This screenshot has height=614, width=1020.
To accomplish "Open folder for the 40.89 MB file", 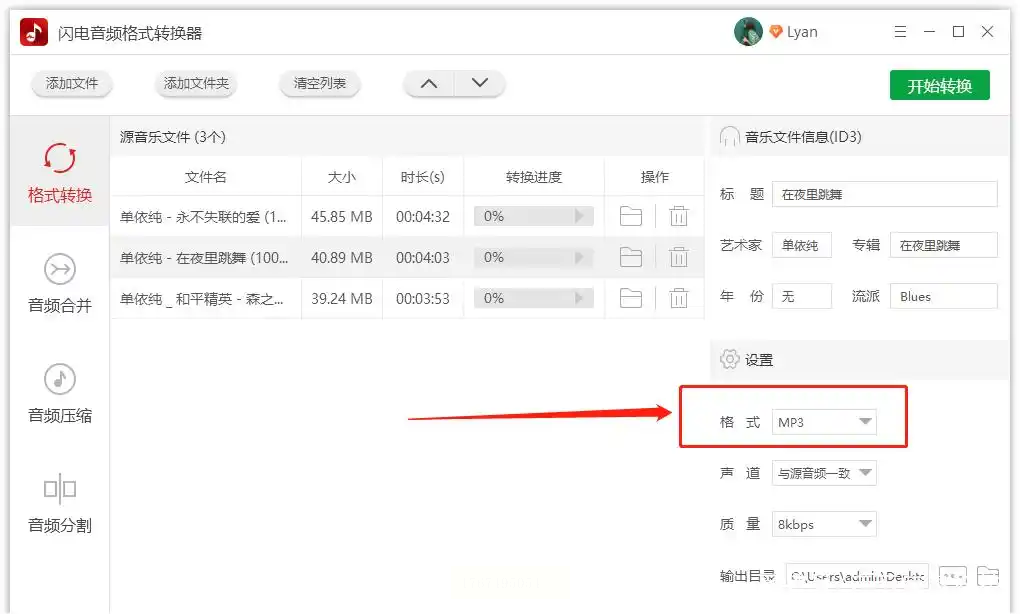I will click(630, 258).
